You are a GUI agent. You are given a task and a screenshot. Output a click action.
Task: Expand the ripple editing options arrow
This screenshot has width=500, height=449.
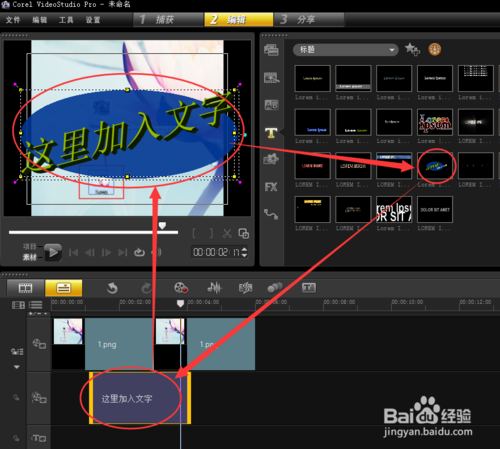17,367
